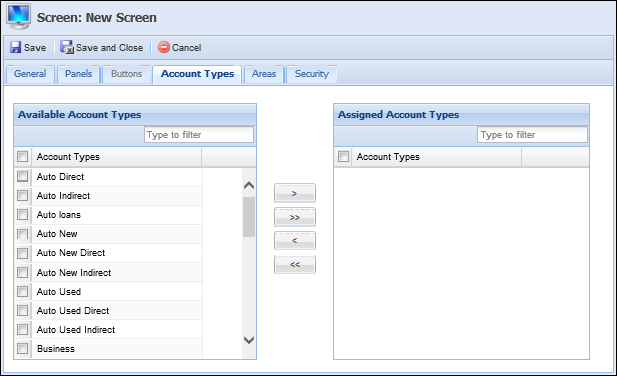Click the Save floppy disk icon

coord(15,47)
